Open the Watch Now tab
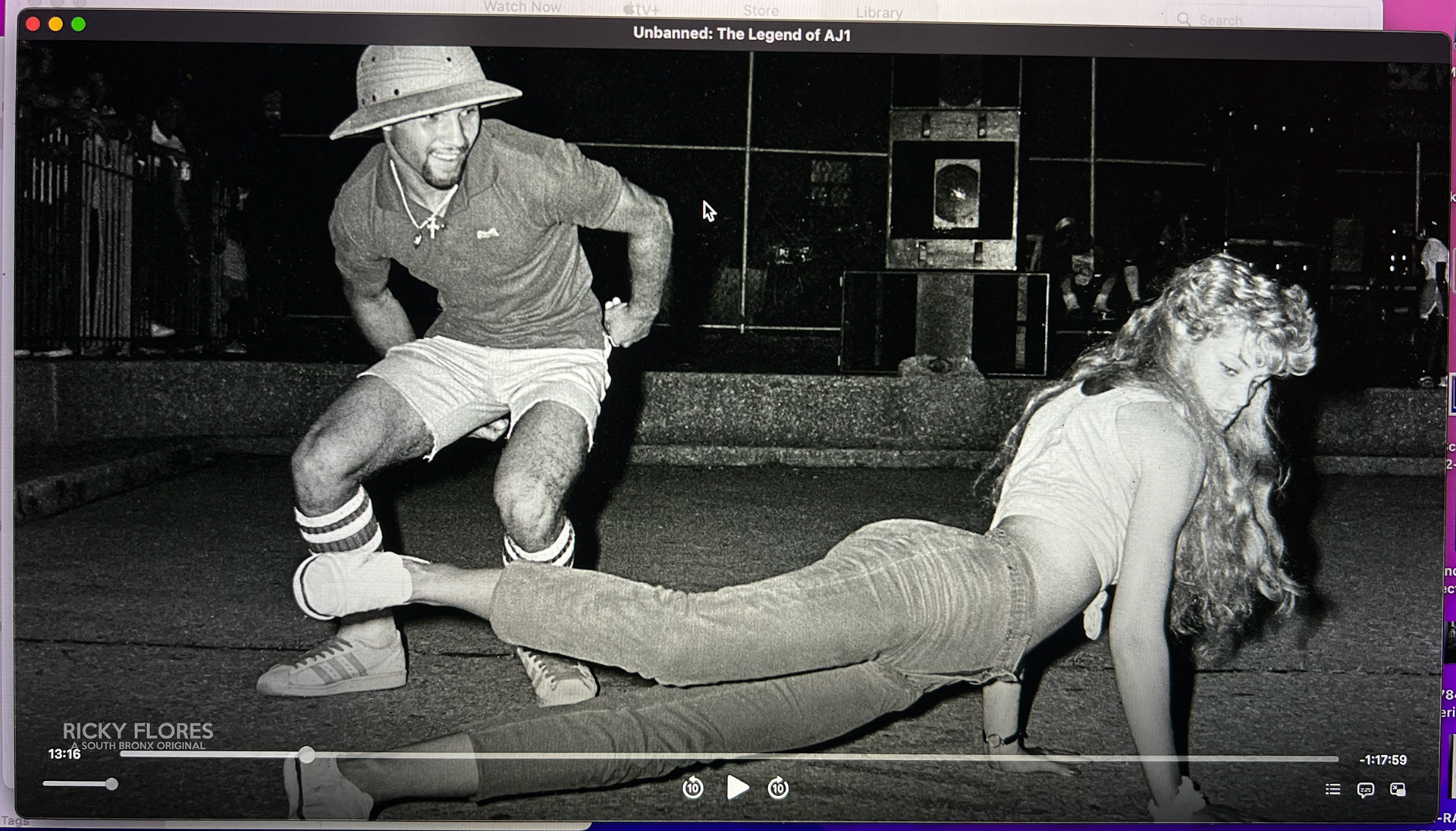1456x831 pixels. [x=522, y=8]
